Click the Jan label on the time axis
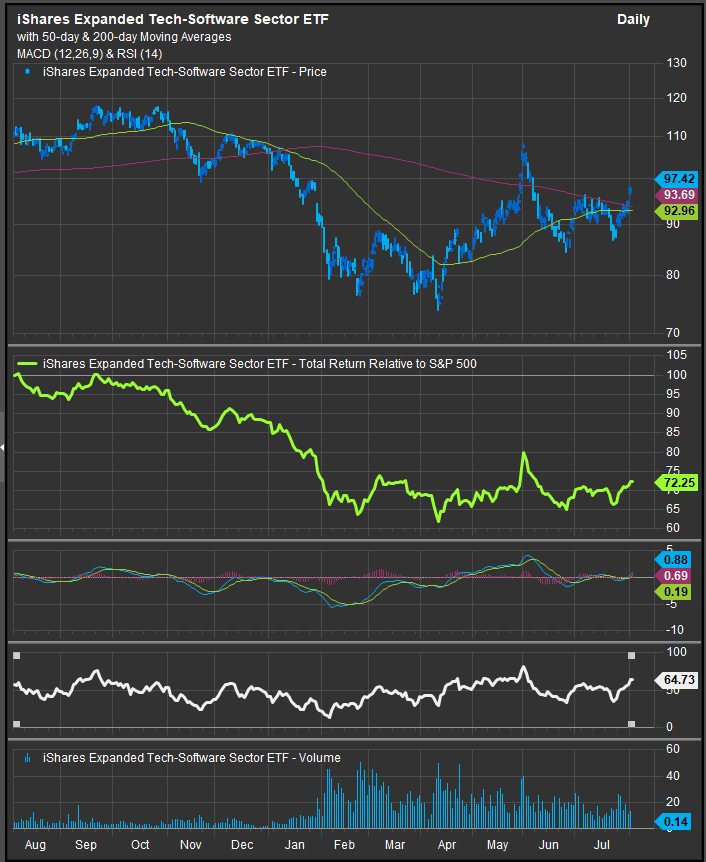This screenshot has width=706, height=862. click(x=294, y=845)
